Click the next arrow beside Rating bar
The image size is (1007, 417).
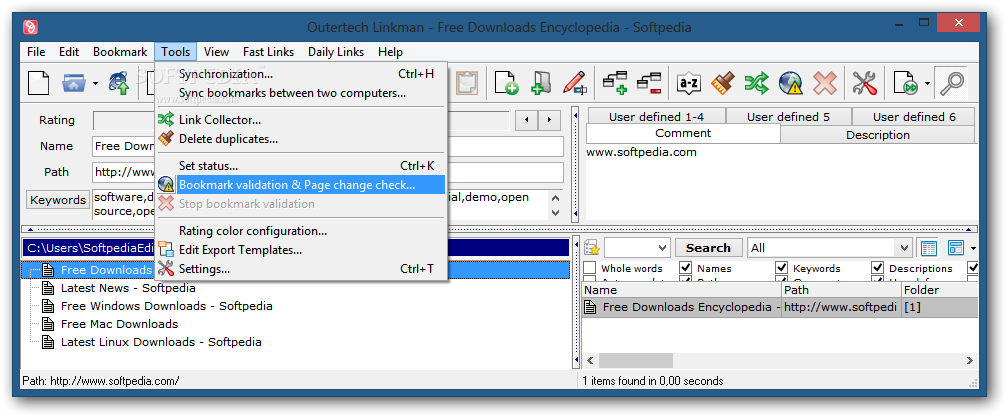549,120
